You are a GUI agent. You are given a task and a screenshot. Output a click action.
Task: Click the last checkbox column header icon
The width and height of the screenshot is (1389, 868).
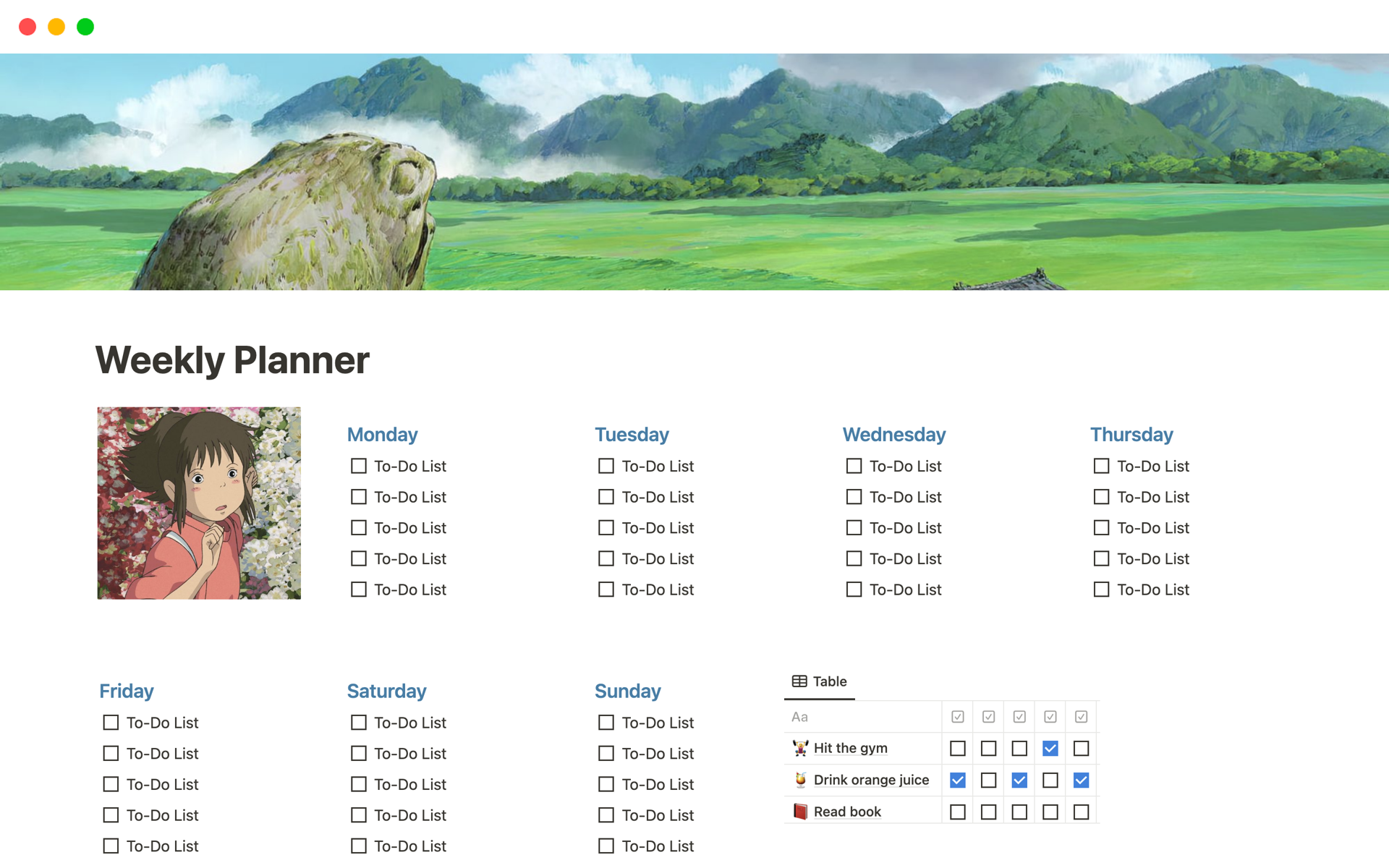[1081, 717]
